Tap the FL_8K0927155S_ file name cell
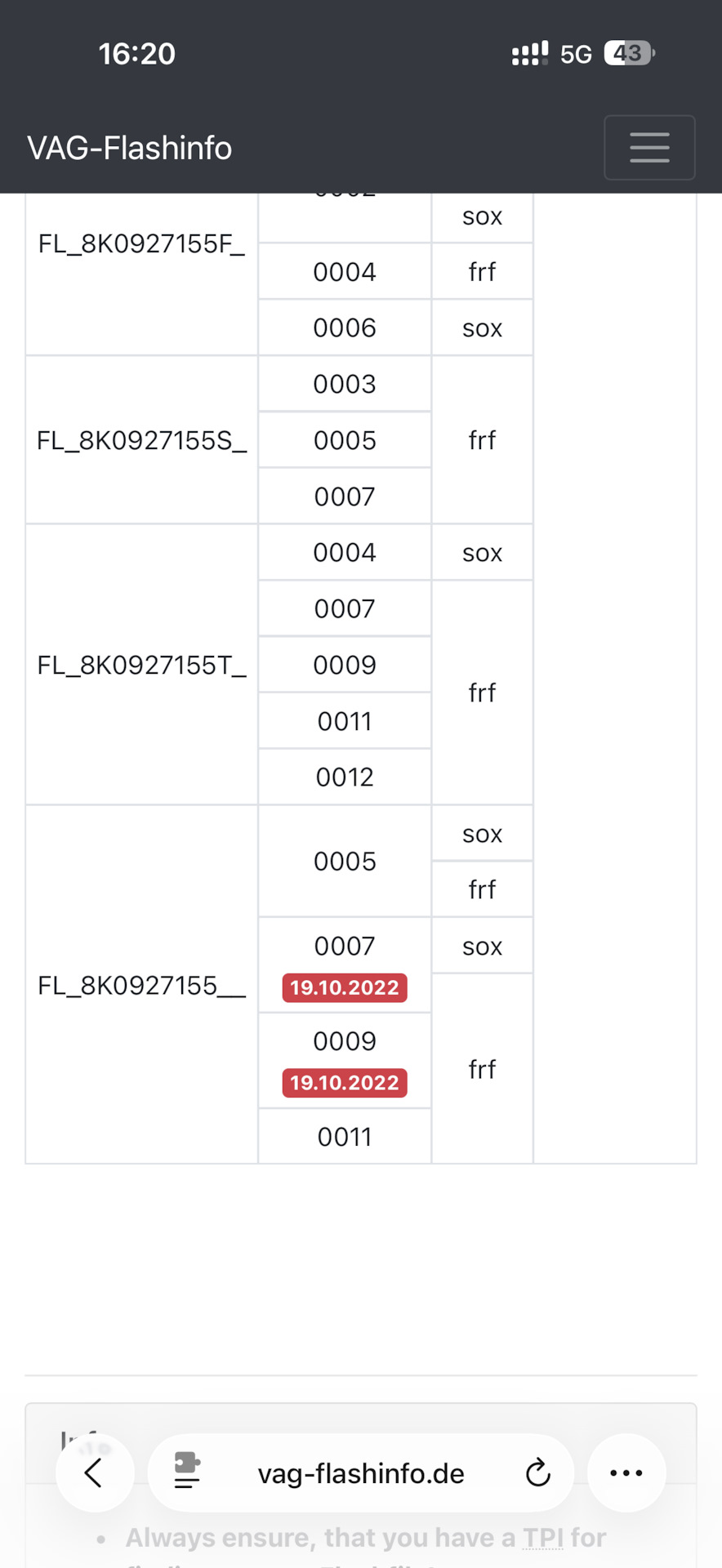This screenshot has height=1568, width=722. tap(141, 440)
